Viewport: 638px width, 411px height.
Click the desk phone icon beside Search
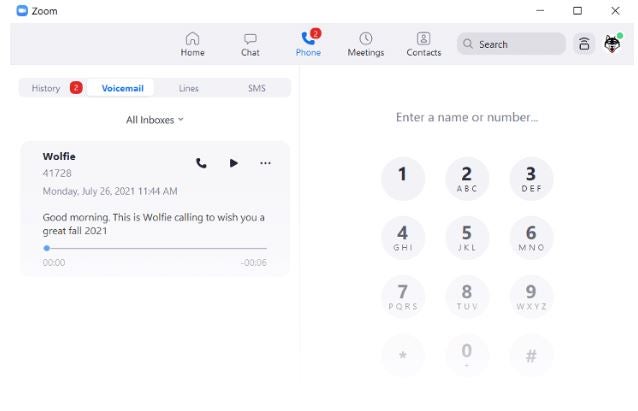pos(584,44)
